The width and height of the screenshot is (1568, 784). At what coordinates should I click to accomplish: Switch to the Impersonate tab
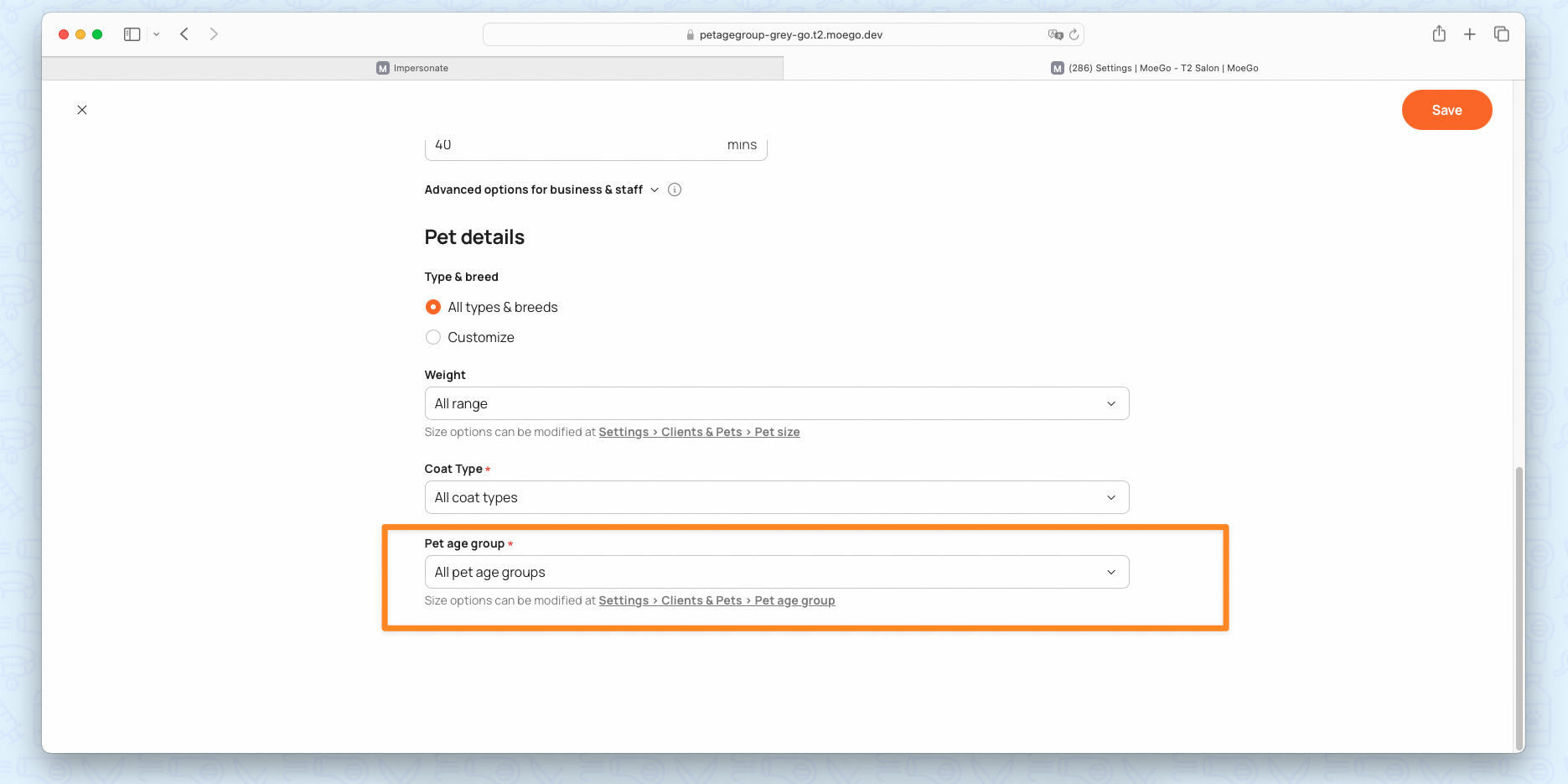tap(412, 68)
